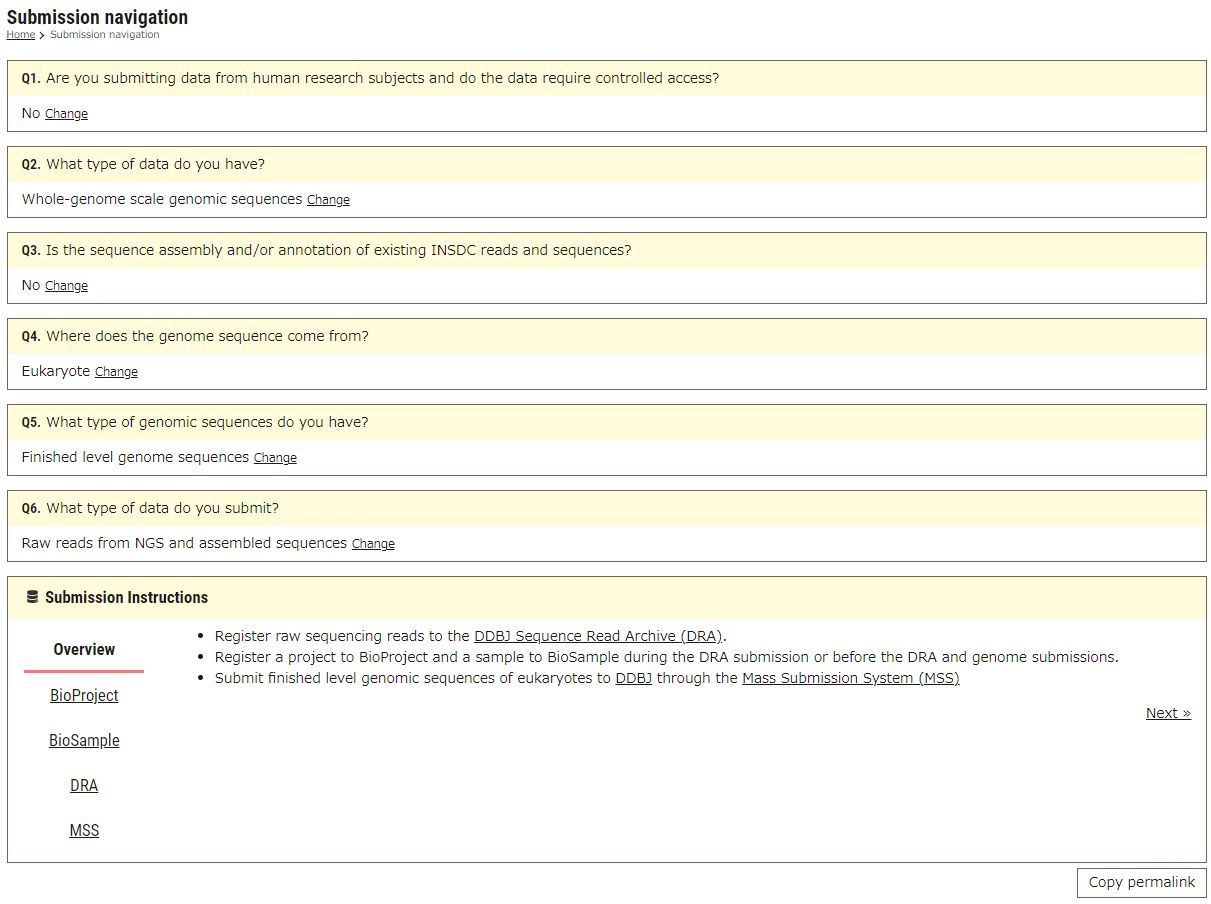The image size is (1211, 904).
Task: Click the Q6 question header bar
Action: point(606,508)
